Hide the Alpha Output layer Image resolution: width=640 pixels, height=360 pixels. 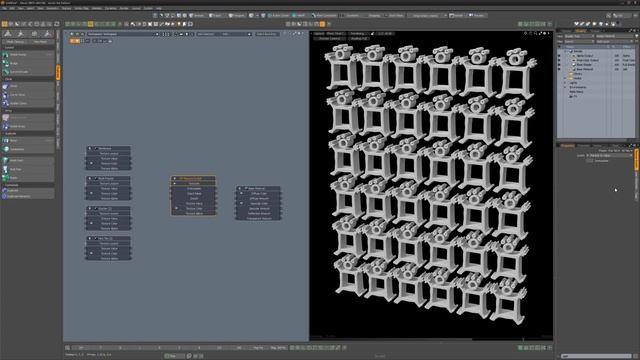(x=559, y=56)
